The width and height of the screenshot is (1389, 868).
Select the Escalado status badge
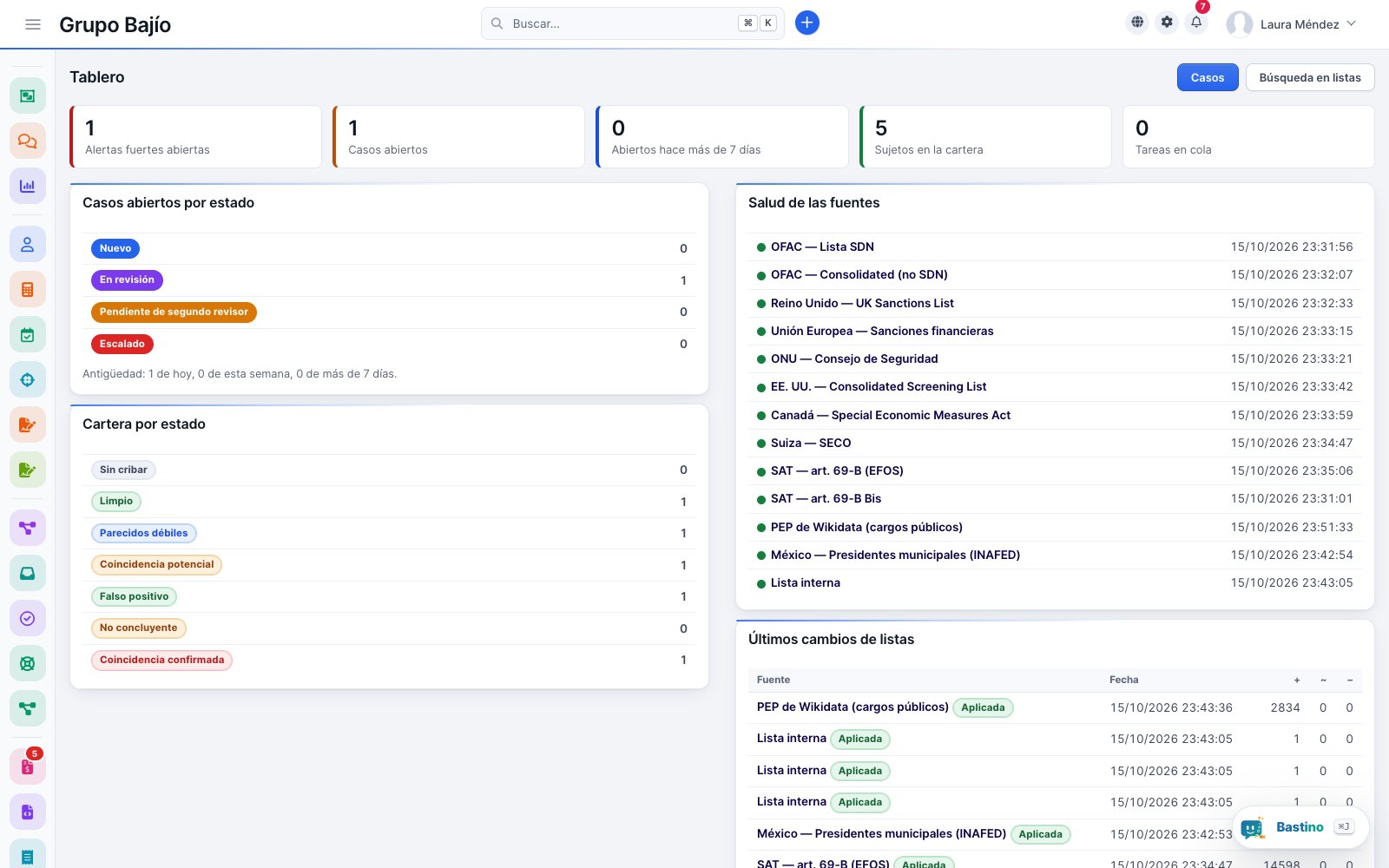[x=122, y=344]
